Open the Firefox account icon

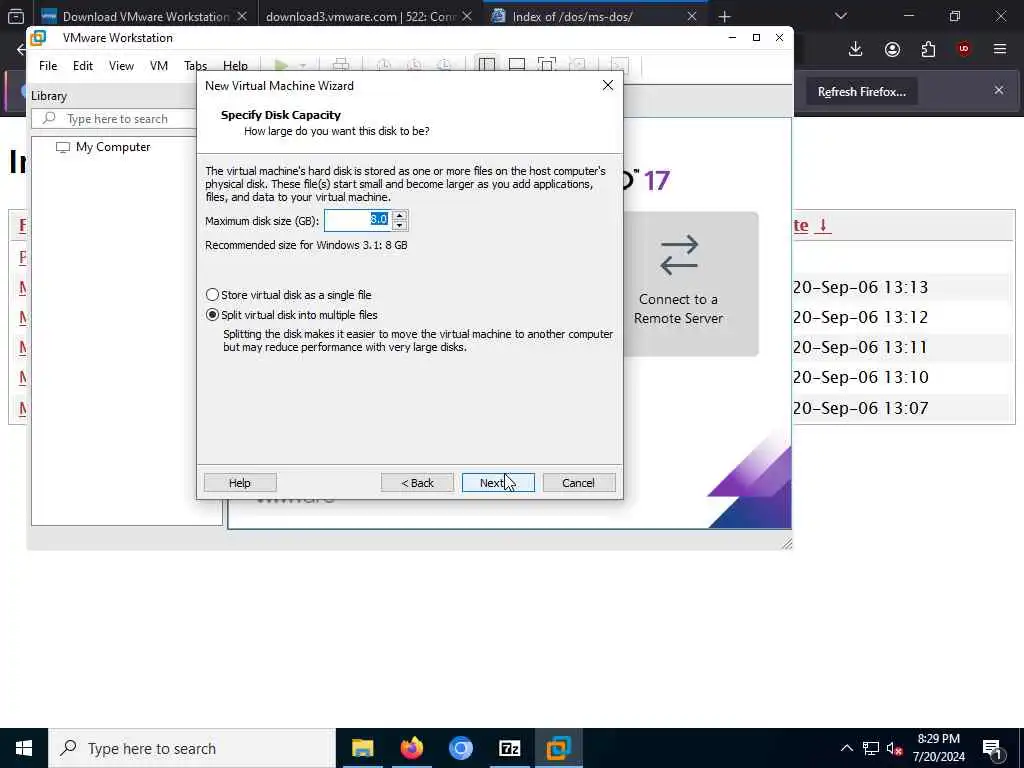[x=892, y=49]
